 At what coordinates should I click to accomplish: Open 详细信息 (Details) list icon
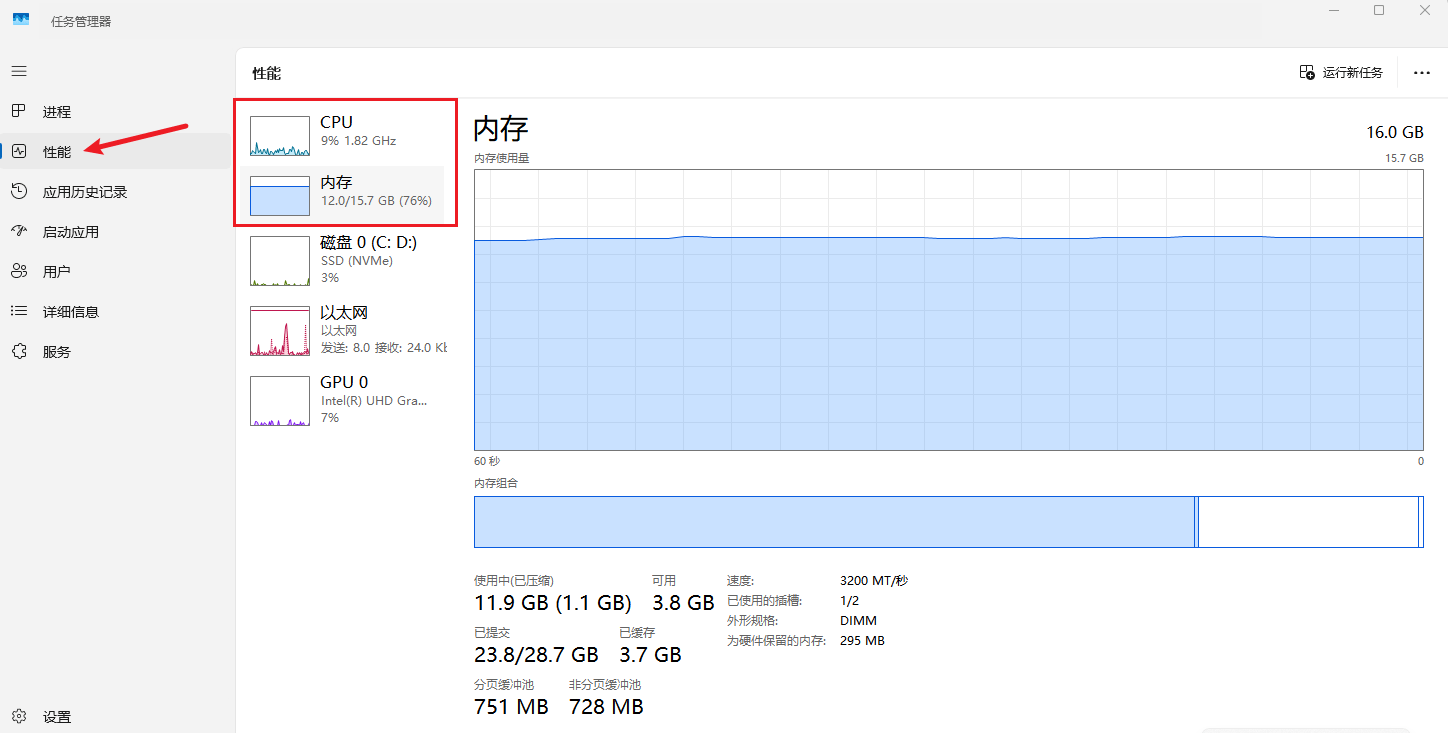(19, 311)
